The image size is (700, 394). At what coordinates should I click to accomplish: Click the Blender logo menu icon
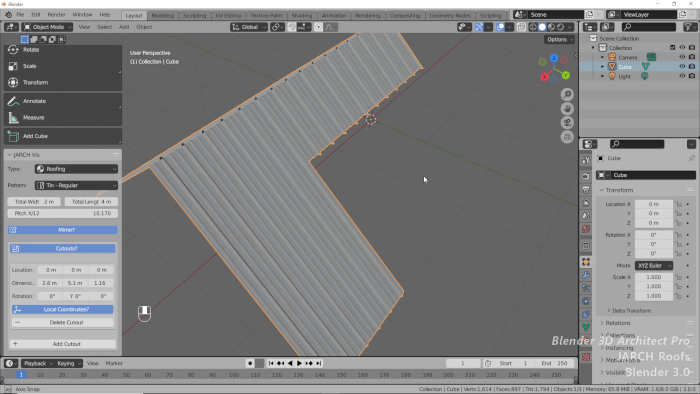tap(8, 15)
